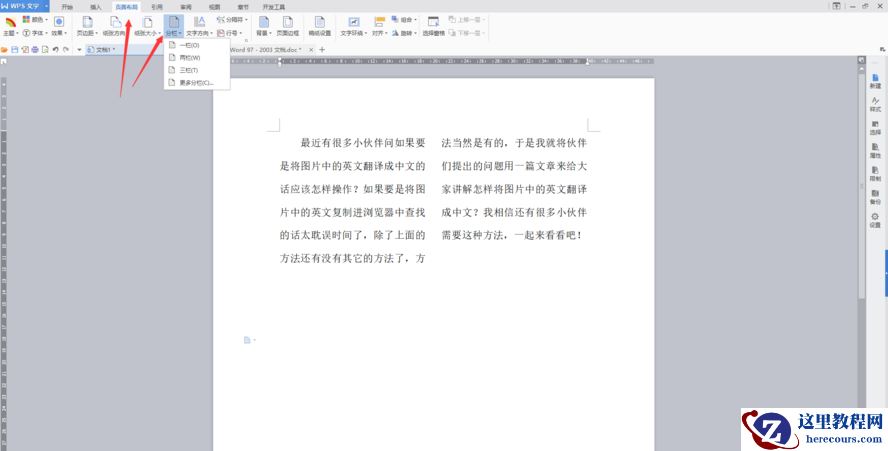
Task: Close the Word 97-2003 文档.doc tab
Action: tap(311, 50)
